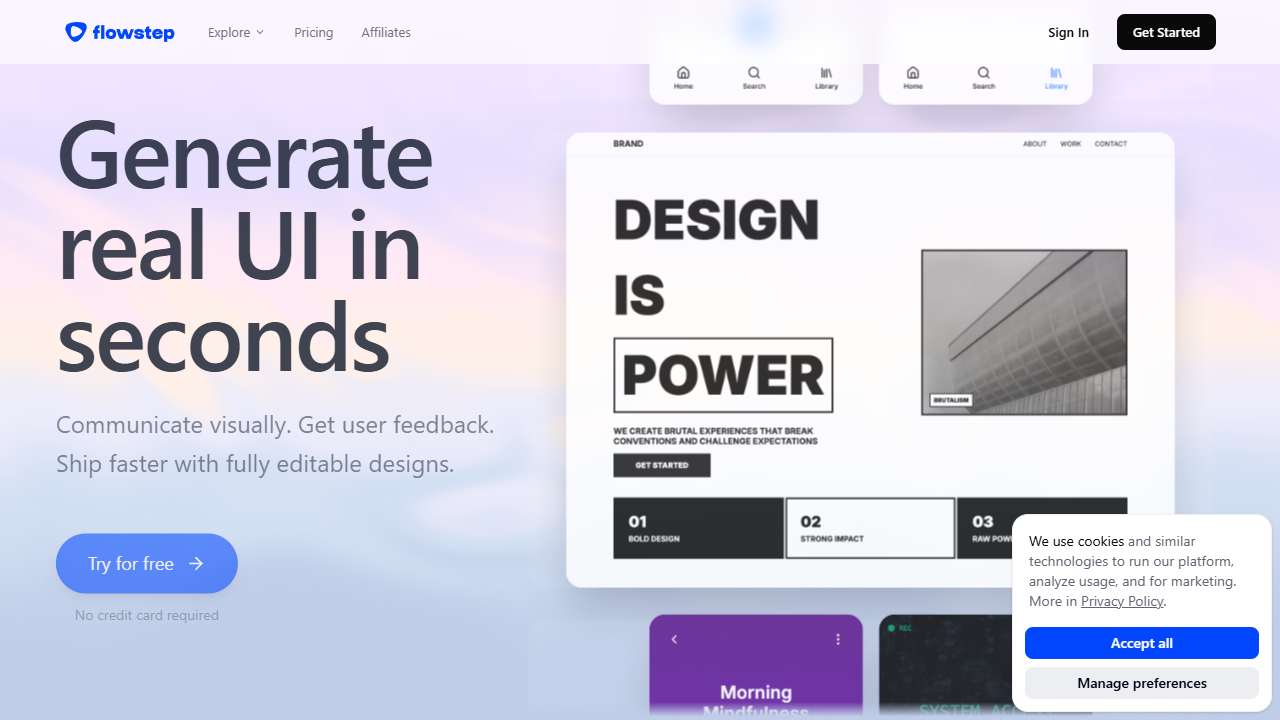Select WORK in the design preview nav
The height and width of the screenshot is (720, 1280).
click(1071, 144)
